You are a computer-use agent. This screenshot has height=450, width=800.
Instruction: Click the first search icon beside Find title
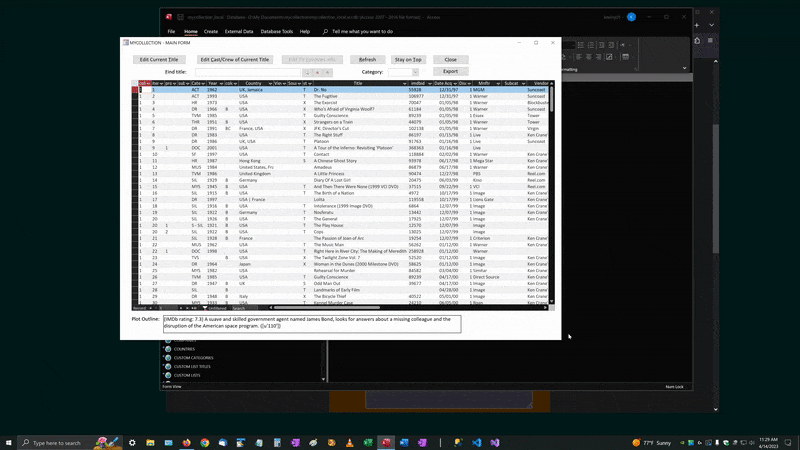(x=307, y=72)
